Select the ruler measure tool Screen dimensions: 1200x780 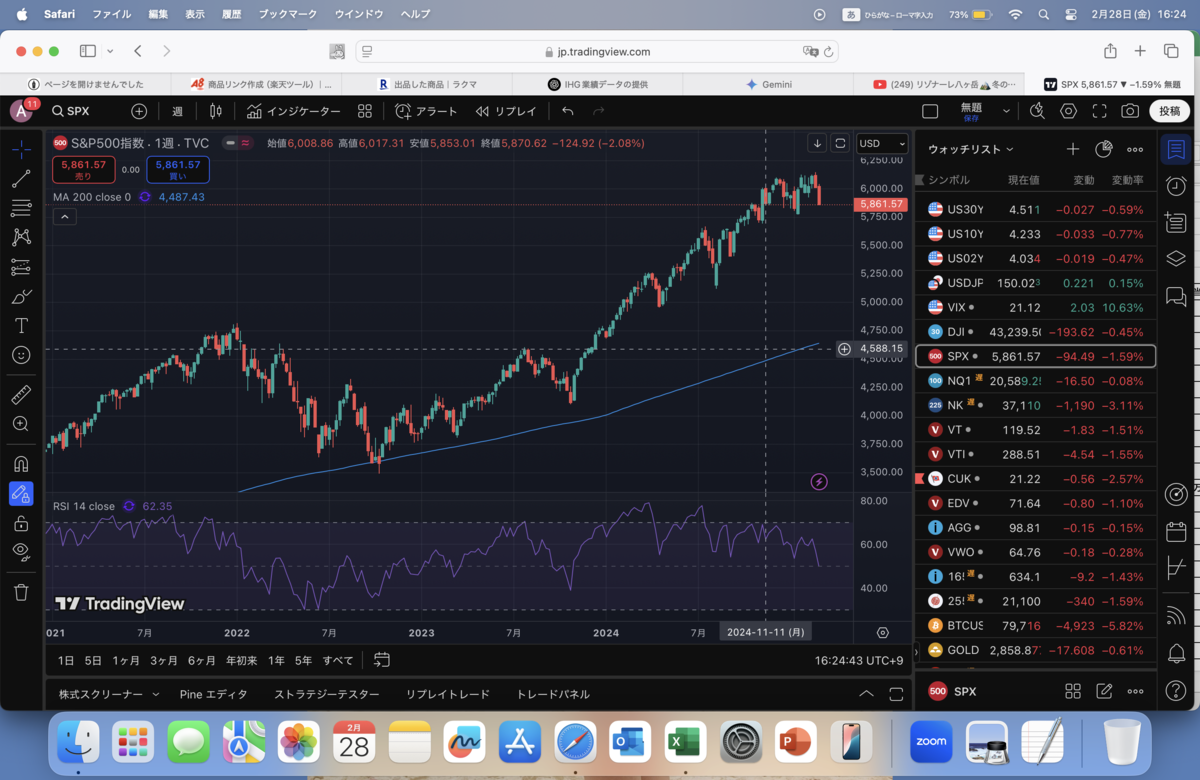pyautogui.click(x=21, y=395)
